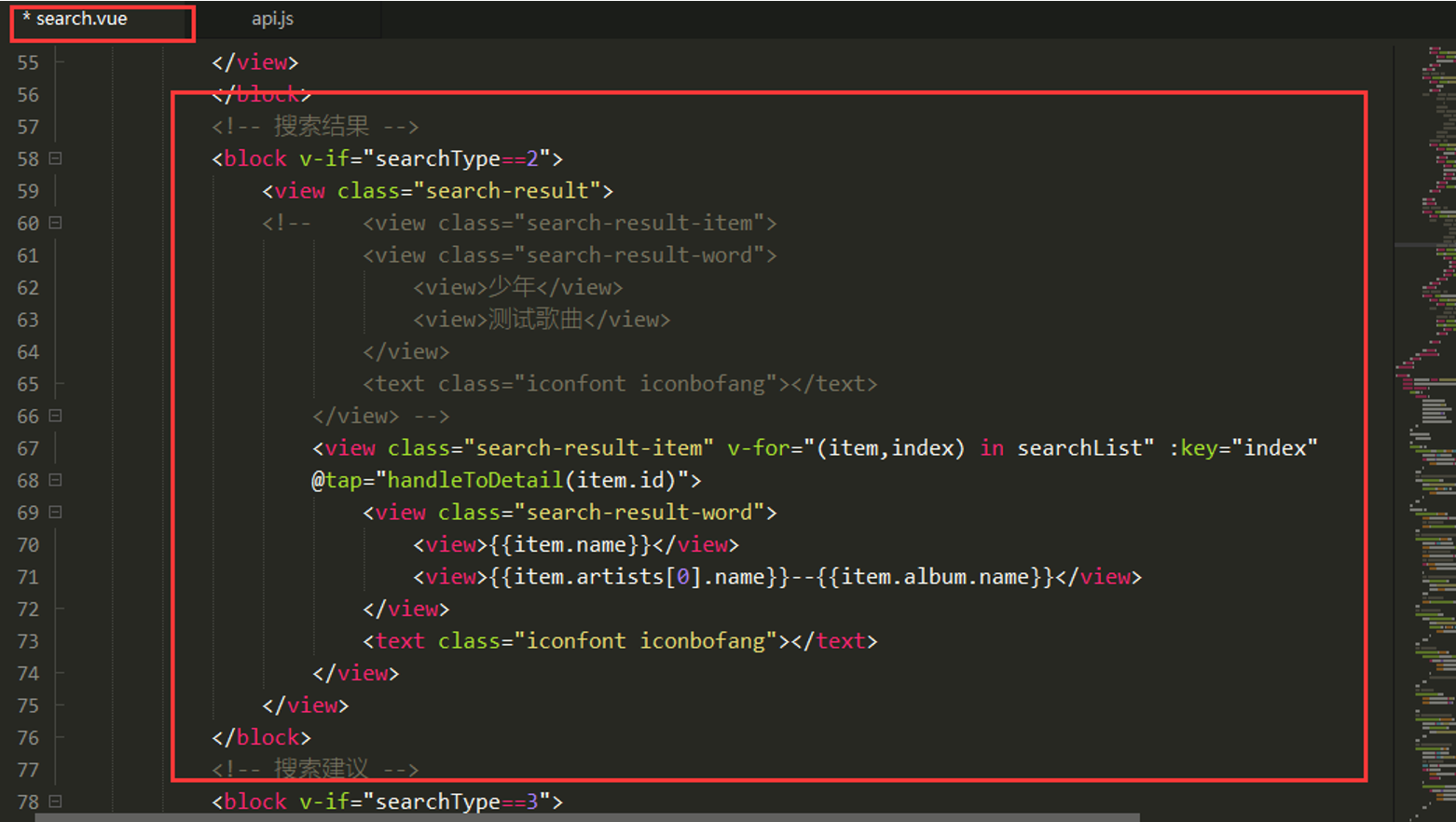Click item.artists[0].name expression
The height and width of the screenshot is (822, 1456).
[639, 577]
